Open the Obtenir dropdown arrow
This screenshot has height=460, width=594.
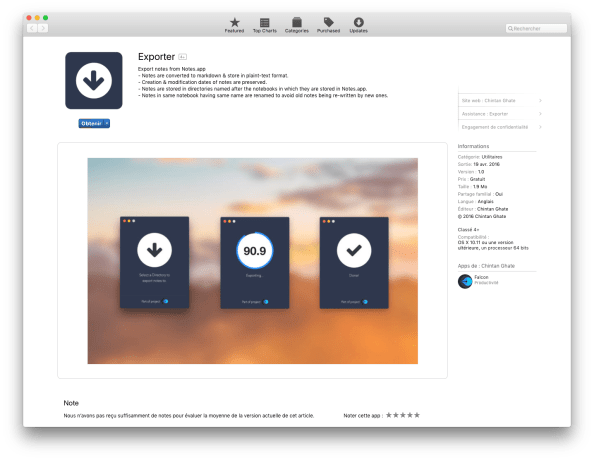(107, 124)
